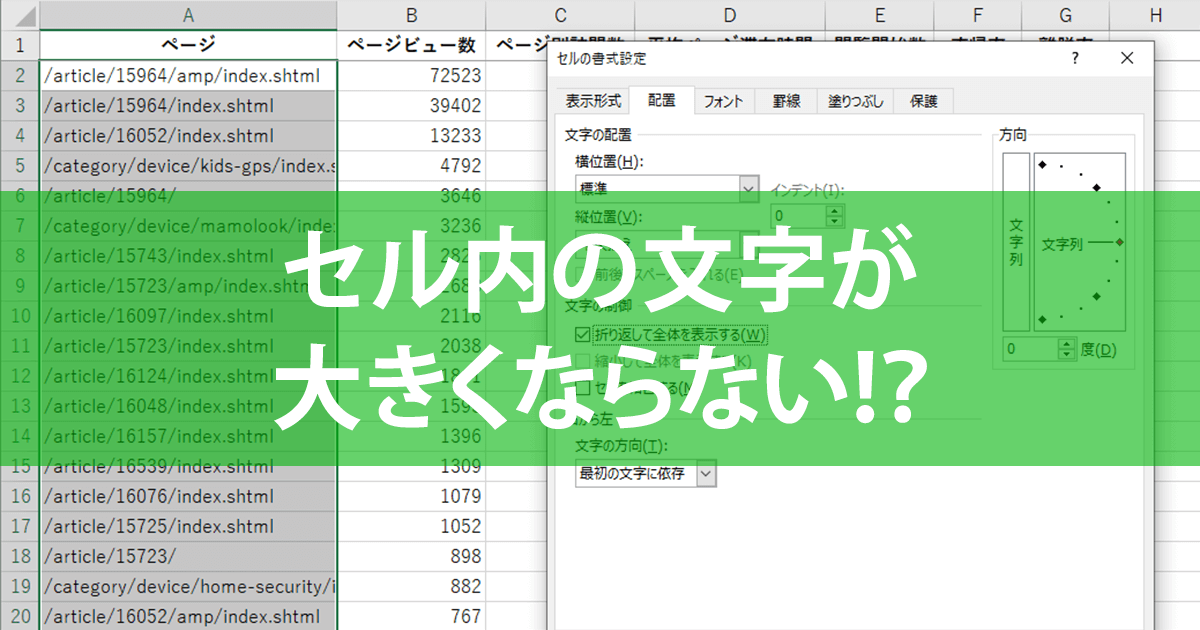
Task: Click the 度 angle spinner arrows
Action: pyautogui.click(x=1067, y=349)
